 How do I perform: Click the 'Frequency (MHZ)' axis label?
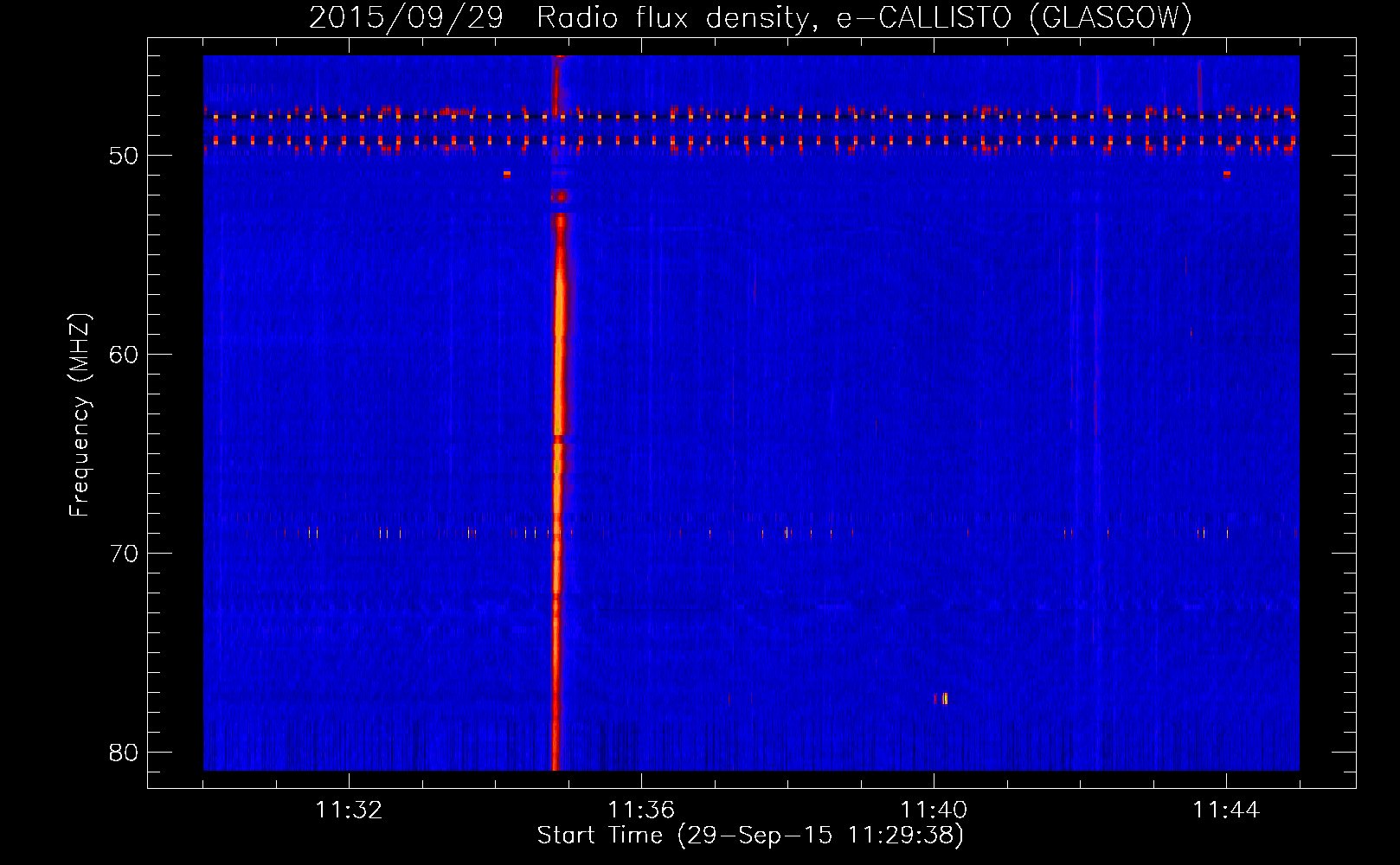click(x=80, y=415)
